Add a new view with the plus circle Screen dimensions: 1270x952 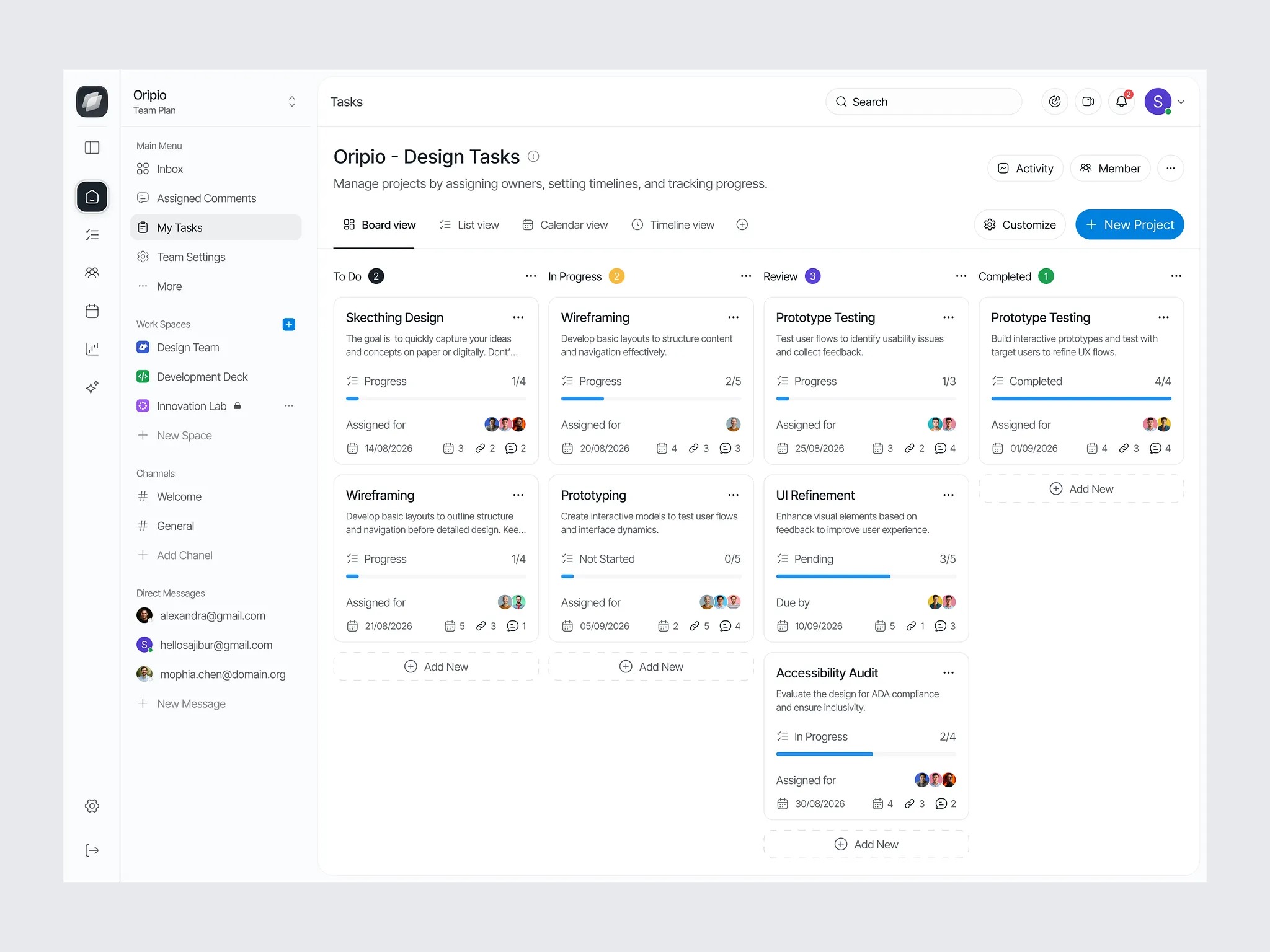point(742,225)
